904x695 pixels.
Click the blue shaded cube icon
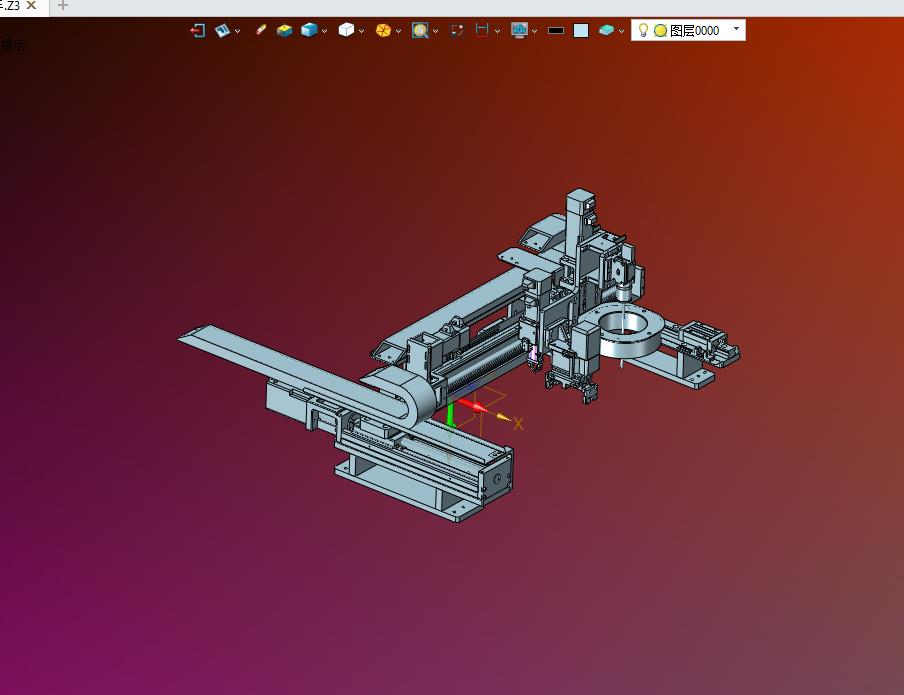click(309, 30)
